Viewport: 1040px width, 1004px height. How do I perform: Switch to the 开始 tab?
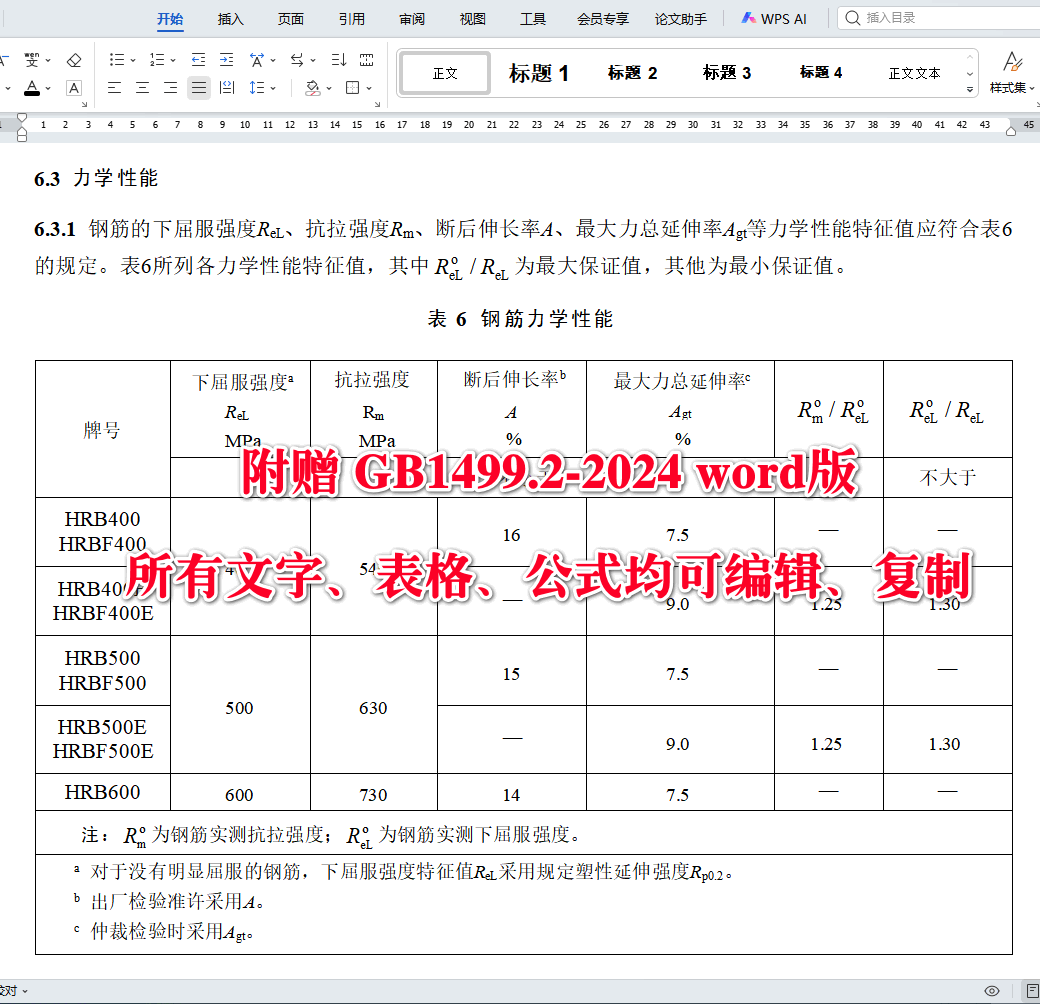pyautogui.click(x=170, y=19)
